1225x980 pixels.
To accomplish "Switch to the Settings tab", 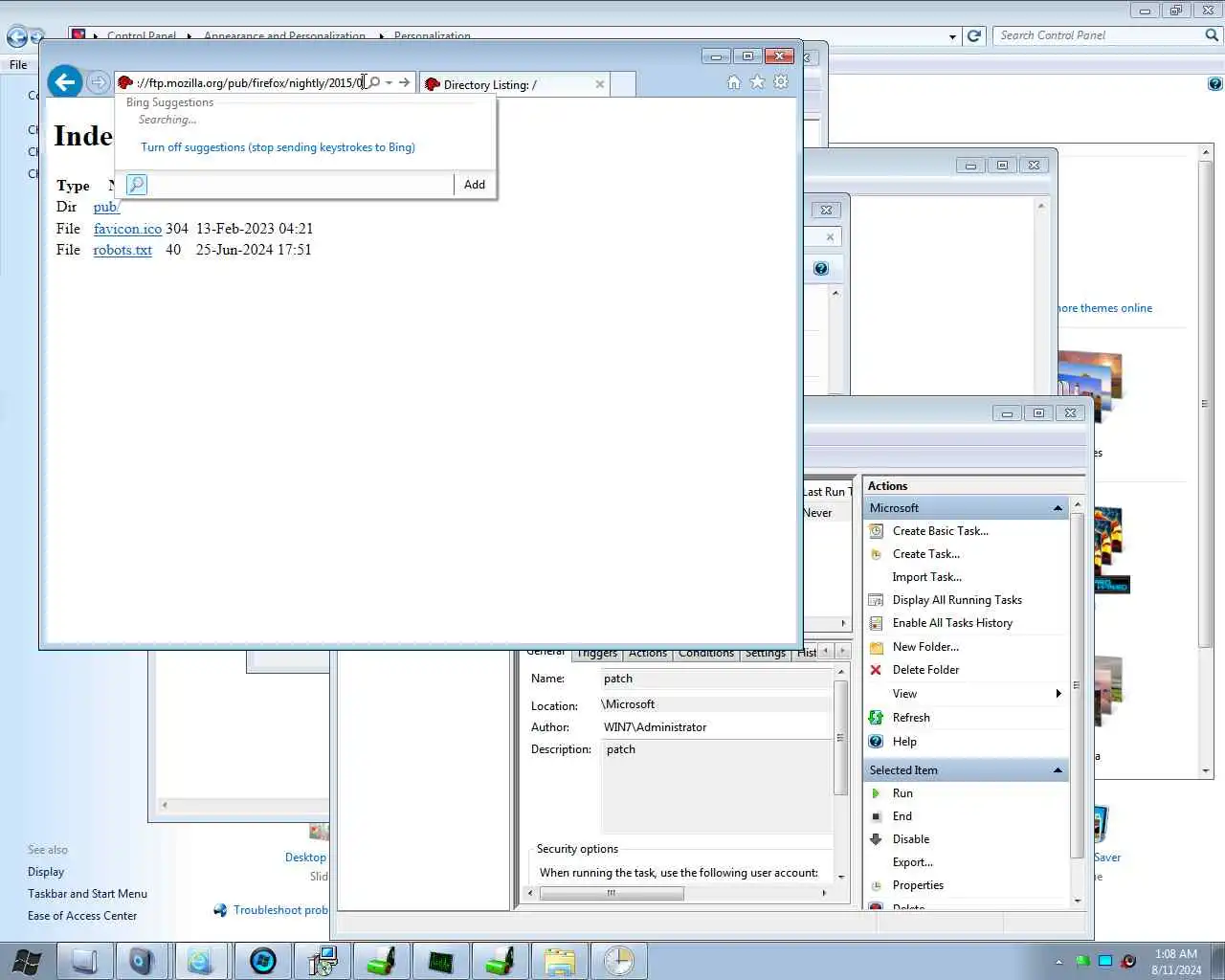I will [766, 654].
